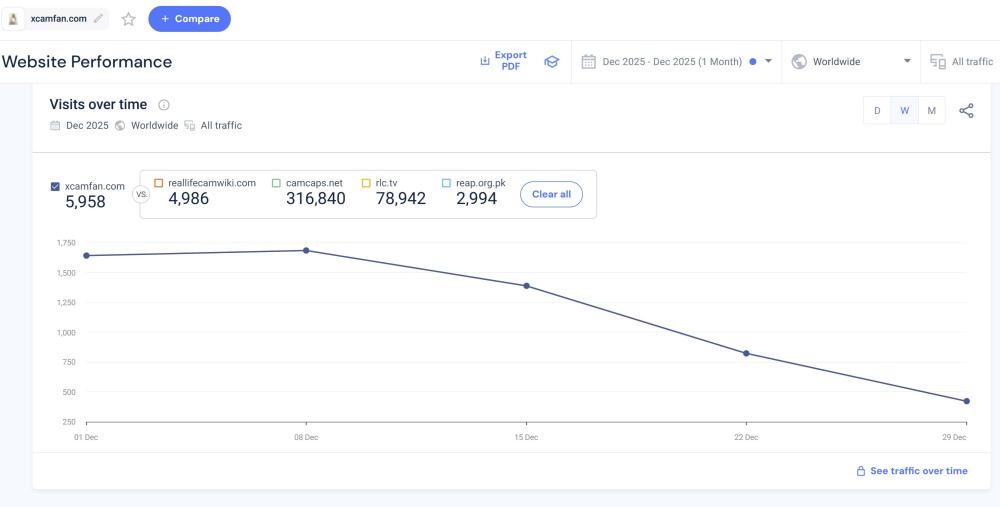Click the 22 Dec data point on chart
Viewport: 1000px width, 507px height.
click(x=746, y=353)
